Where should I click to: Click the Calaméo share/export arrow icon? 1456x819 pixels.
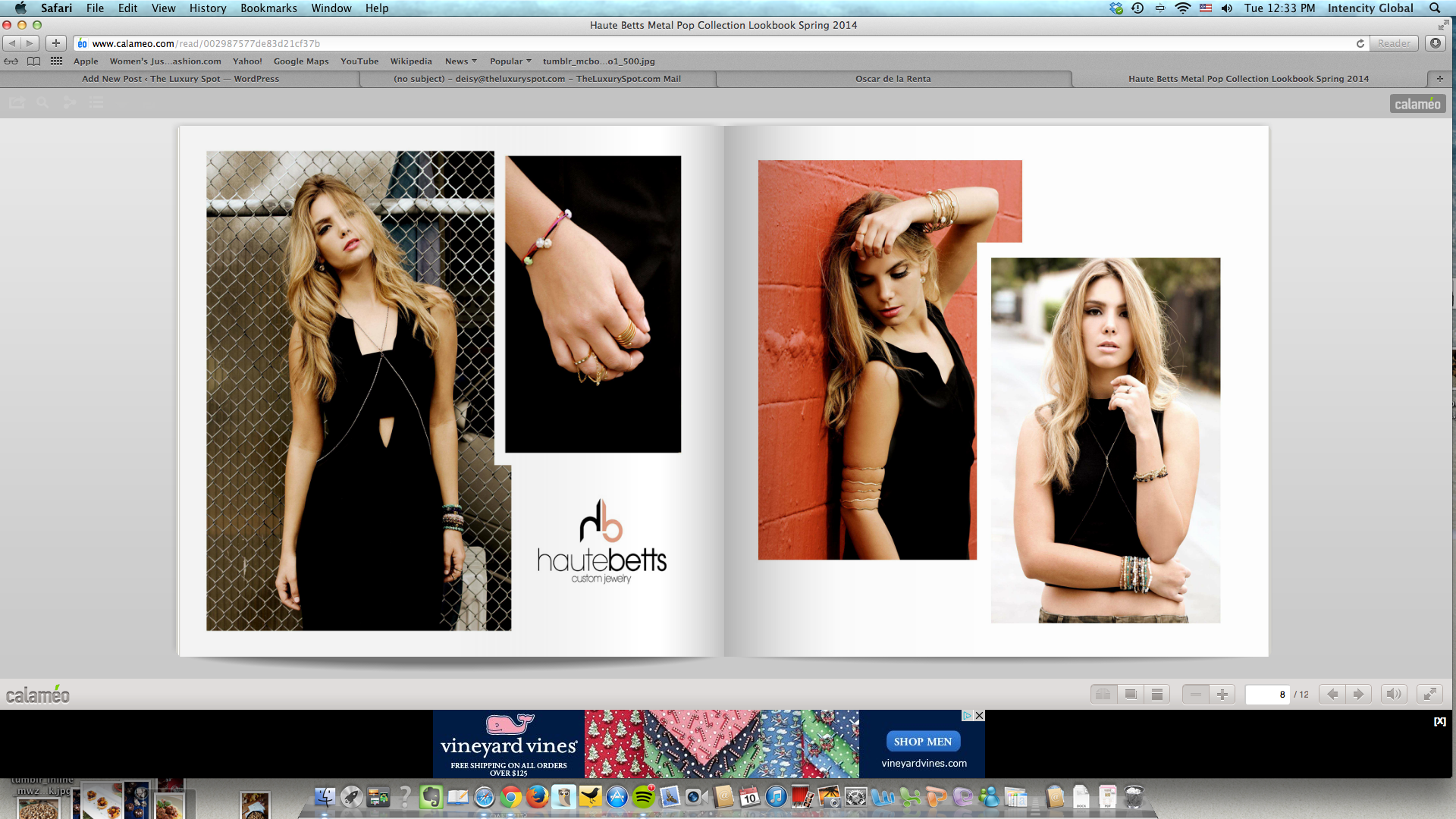[x=17, y=102]
